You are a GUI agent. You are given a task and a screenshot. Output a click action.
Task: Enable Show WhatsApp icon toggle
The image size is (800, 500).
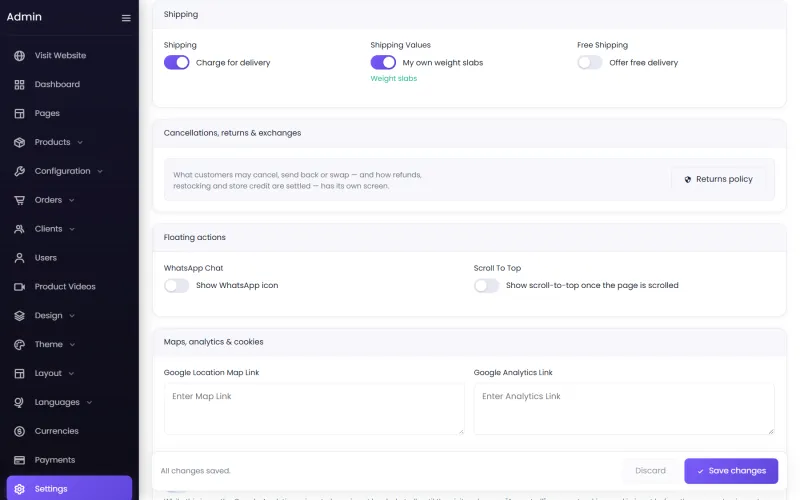177,286
